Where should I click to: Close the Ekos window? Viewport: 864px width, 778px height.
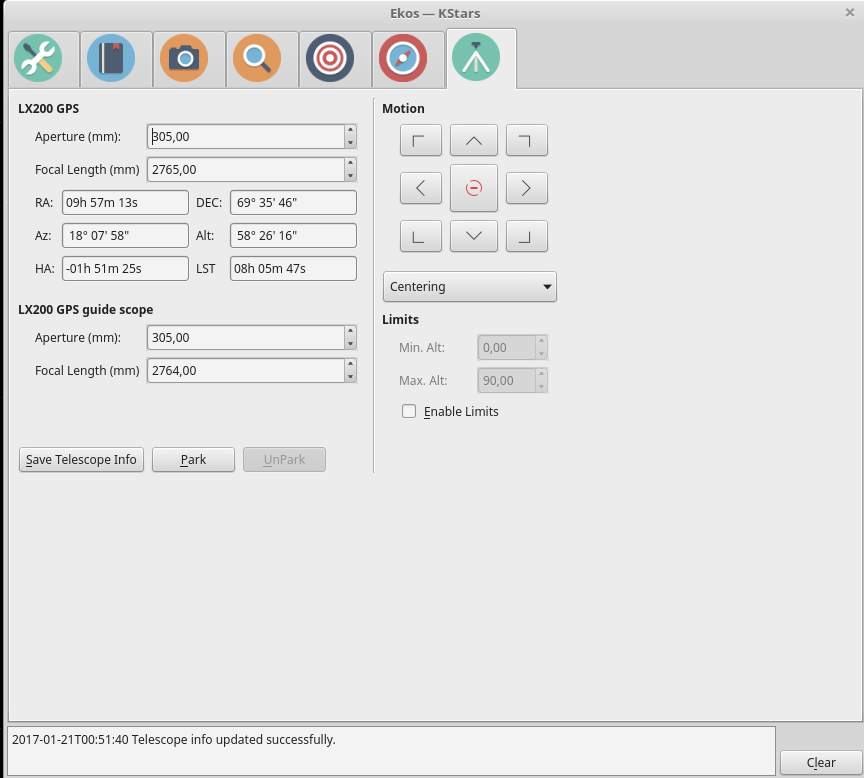pos(850,12)
